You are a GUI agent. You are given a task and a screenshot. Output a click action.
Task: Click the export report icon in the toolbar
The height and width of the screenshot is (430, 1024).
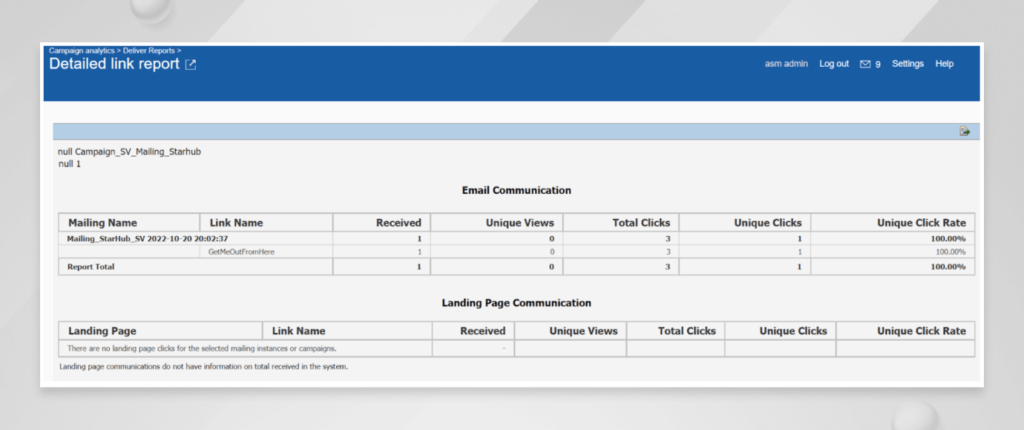(x=965, y=131)
